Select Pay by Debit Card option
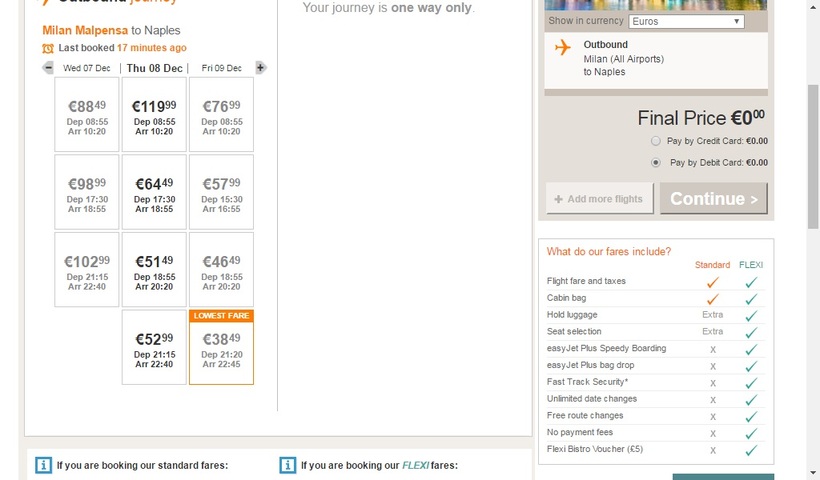820x480 pixels. [656, 162]
